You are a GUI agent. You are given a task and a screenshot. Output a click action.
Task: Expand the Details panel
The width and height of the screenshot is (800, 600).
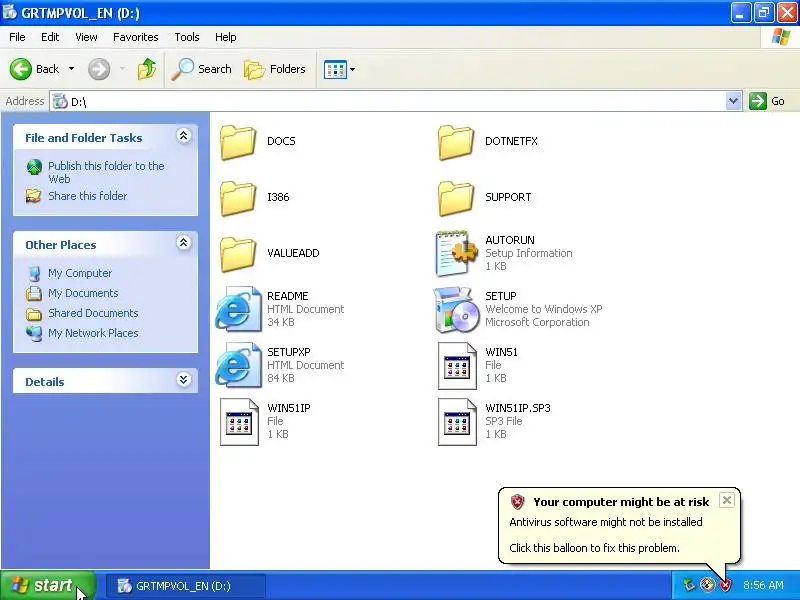(184, 380)
